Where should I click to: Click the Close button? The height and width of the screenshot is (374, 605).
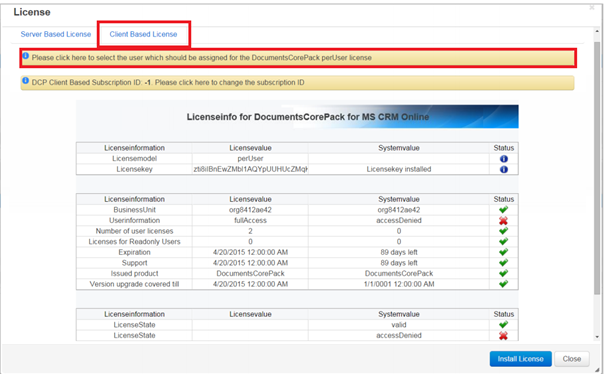(x=571, y=359)
